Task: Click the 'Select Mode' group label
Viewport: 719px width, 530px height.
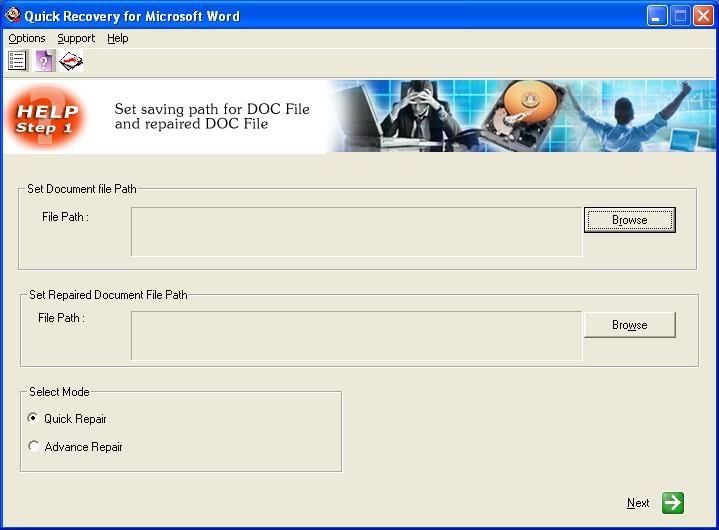Action: point(59,392)
